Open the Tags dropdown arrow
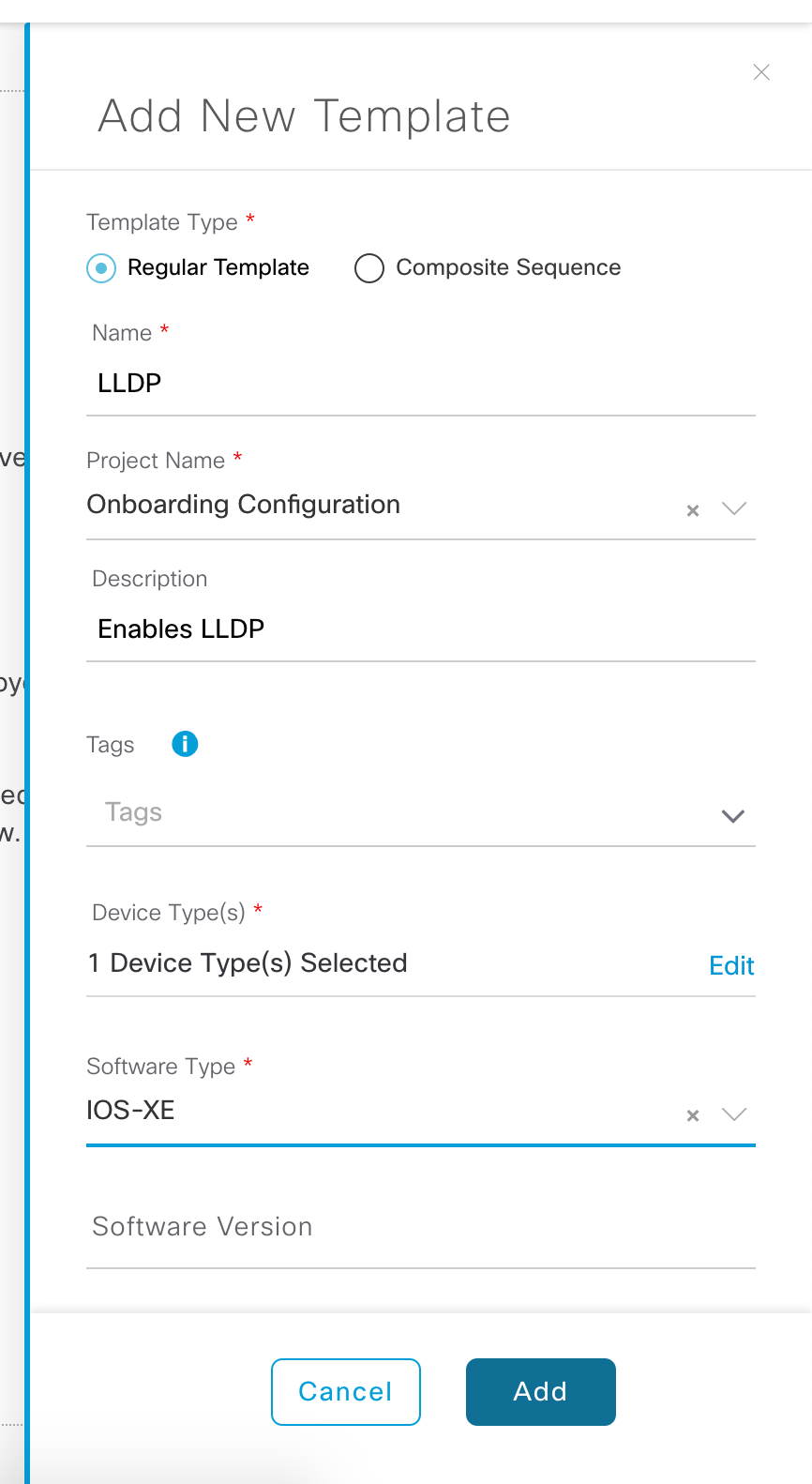 [733, 816]
